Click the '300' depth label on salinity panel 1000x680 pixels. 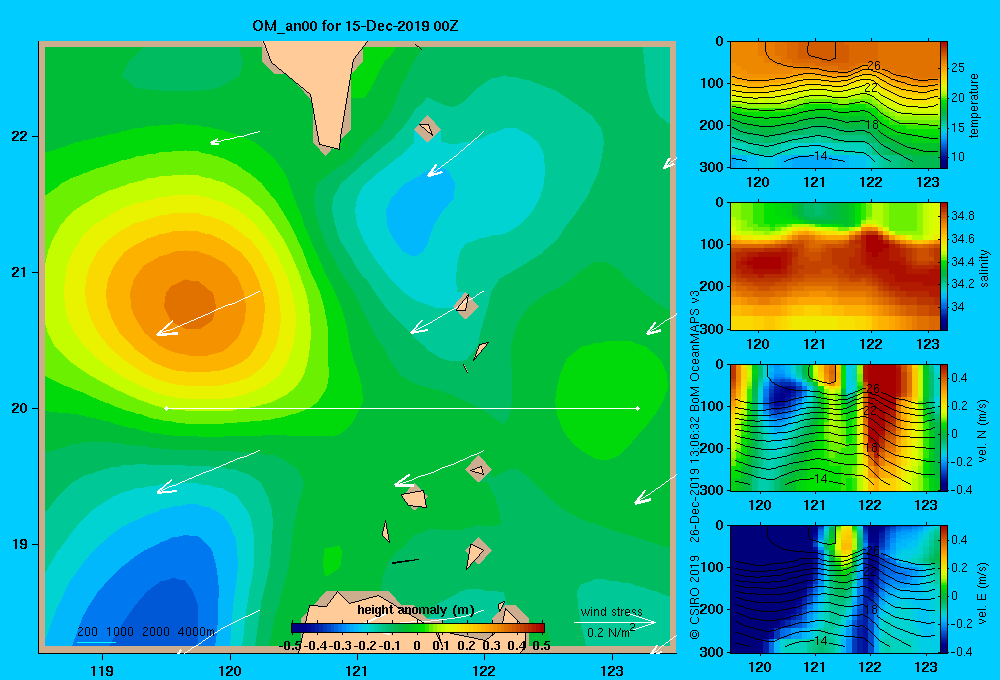(x=714, y=329)
